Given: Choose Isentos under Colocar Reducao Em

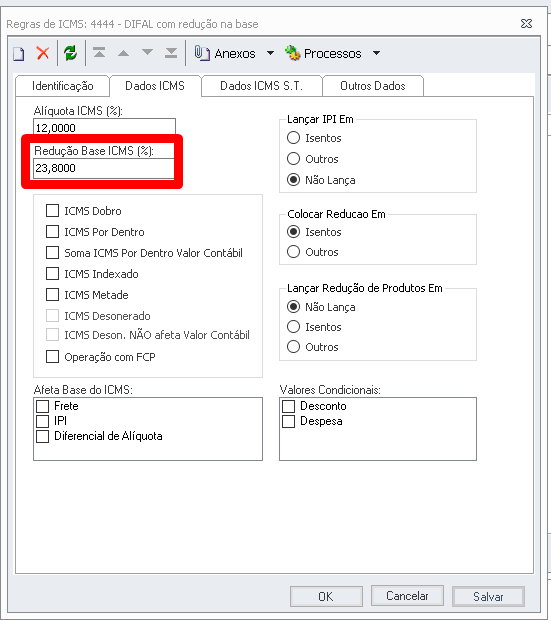Looking at the screenshot, I should (293, 232).
